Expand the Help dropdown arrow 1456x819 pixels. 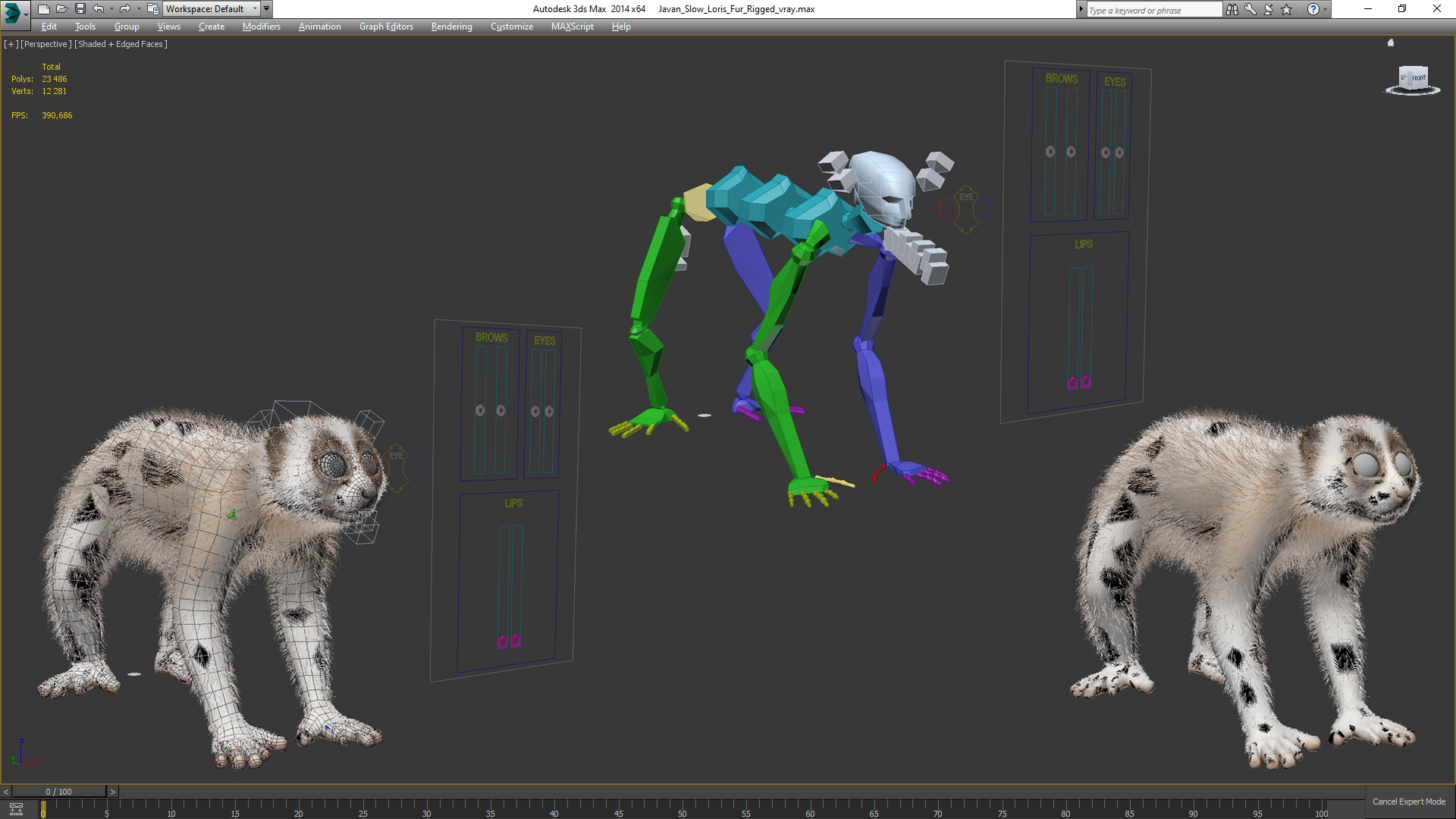click(x=1326, y=9)
